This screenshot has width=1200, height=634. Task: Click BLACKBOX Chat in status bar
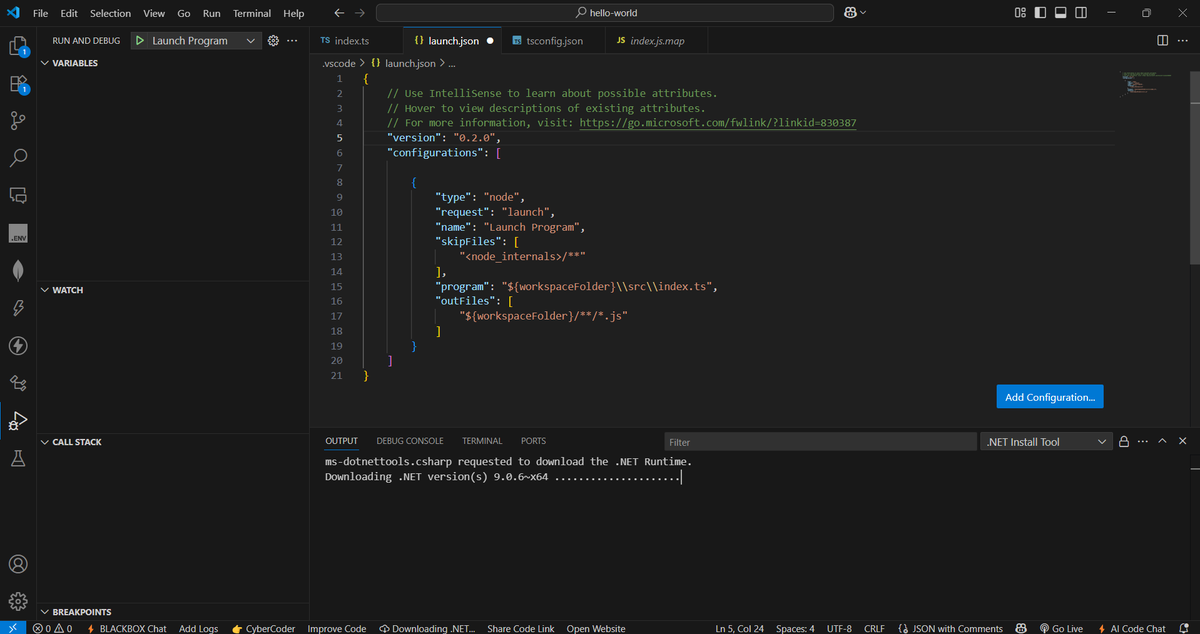point(127,628)
